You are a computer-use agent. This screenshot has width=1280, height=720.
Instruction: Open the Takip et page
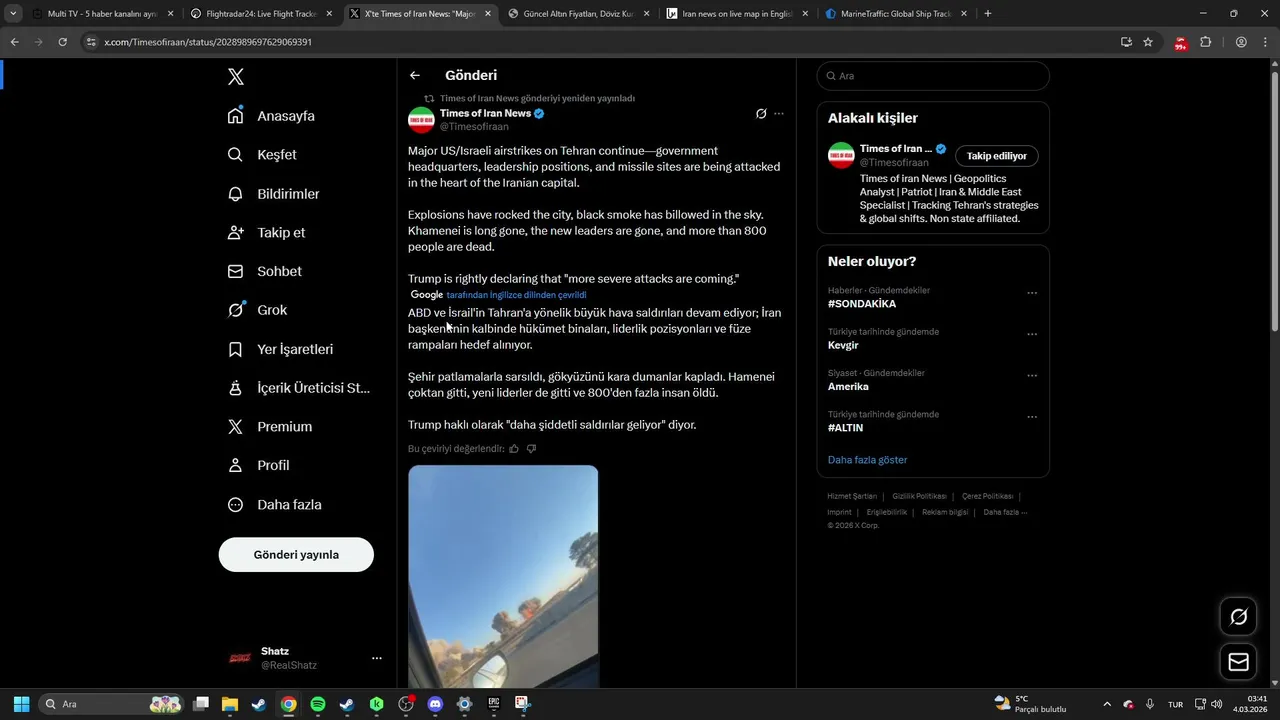(266, 232)
